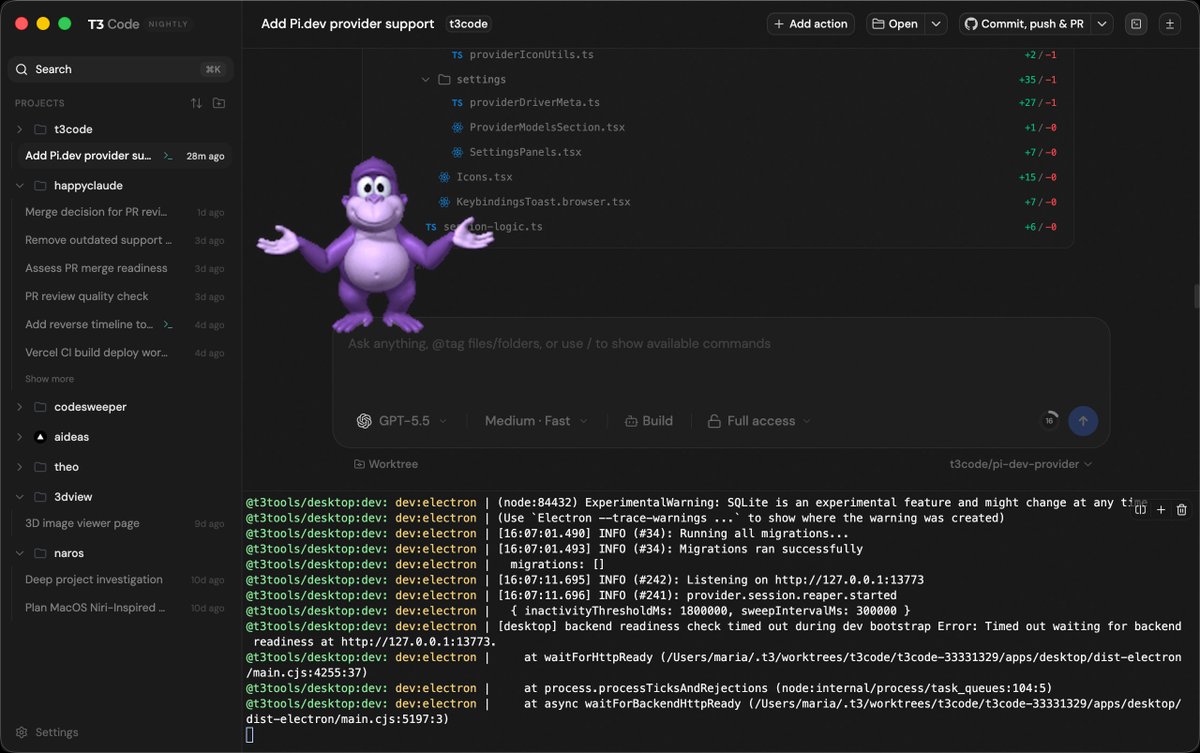Click the React icon beside Icons.tsx

[x=444, y=177]
